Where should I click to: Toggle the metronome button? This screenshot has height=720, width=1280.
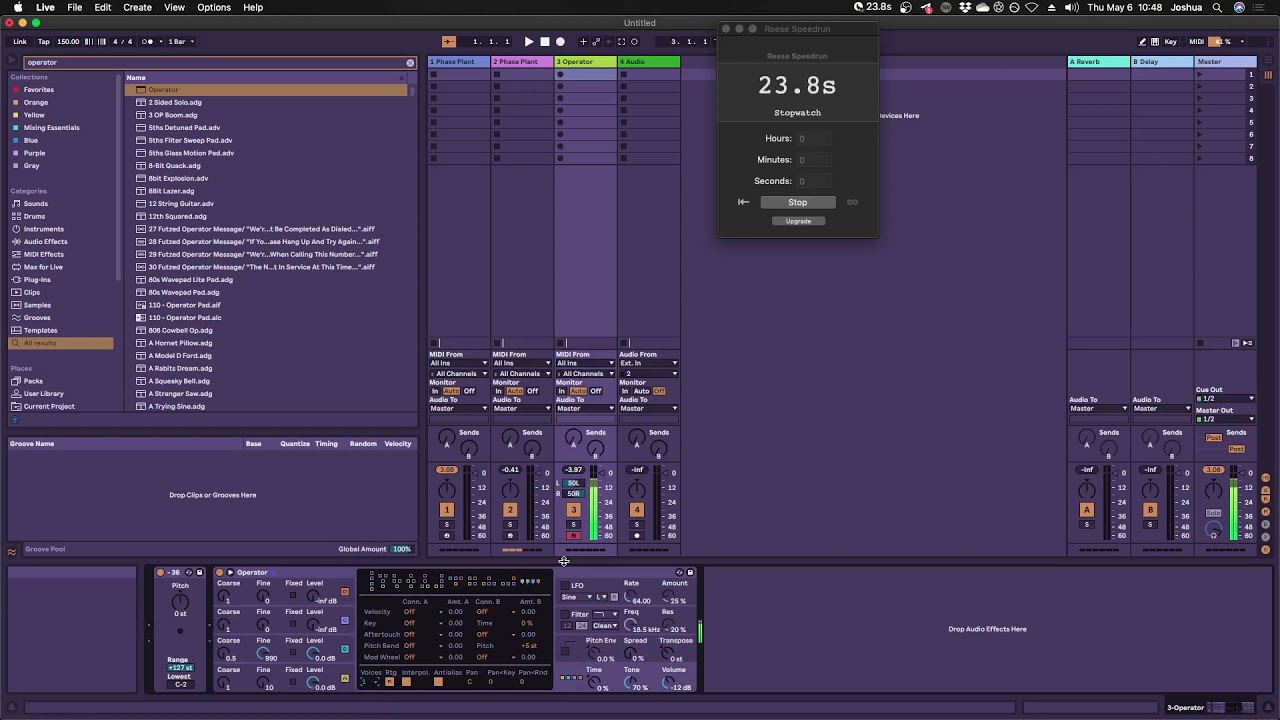pyautogui.click(x=148, y=42)
